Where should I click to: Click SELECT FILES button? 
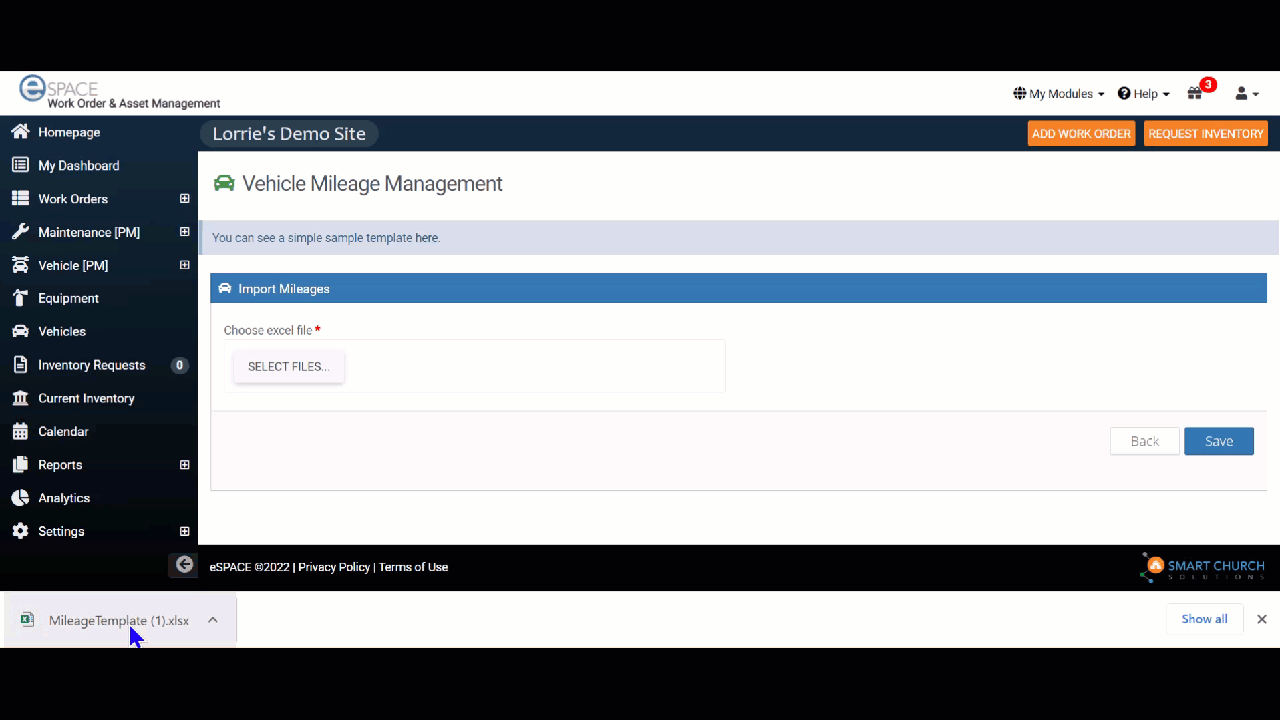(289, 366)
